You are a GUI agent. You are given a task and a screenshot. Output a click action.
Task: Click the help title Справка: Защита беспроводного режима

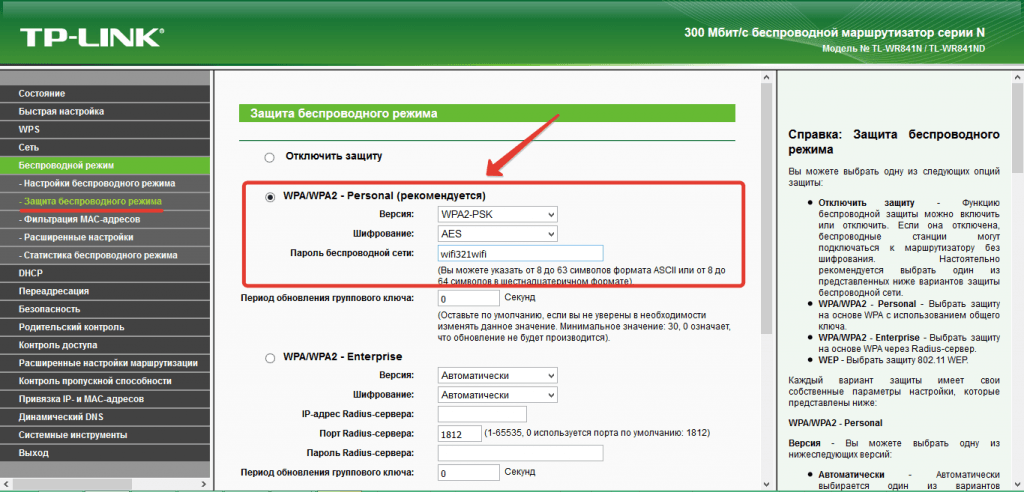point(894,142)
